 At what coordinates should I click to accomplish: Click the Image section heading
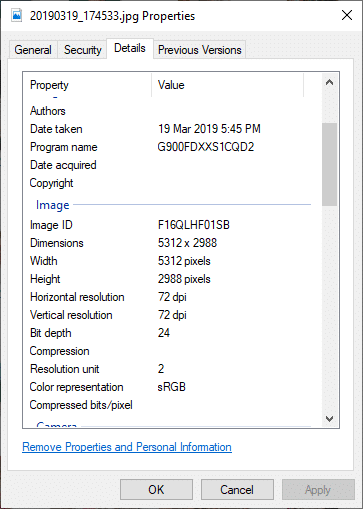53,205
